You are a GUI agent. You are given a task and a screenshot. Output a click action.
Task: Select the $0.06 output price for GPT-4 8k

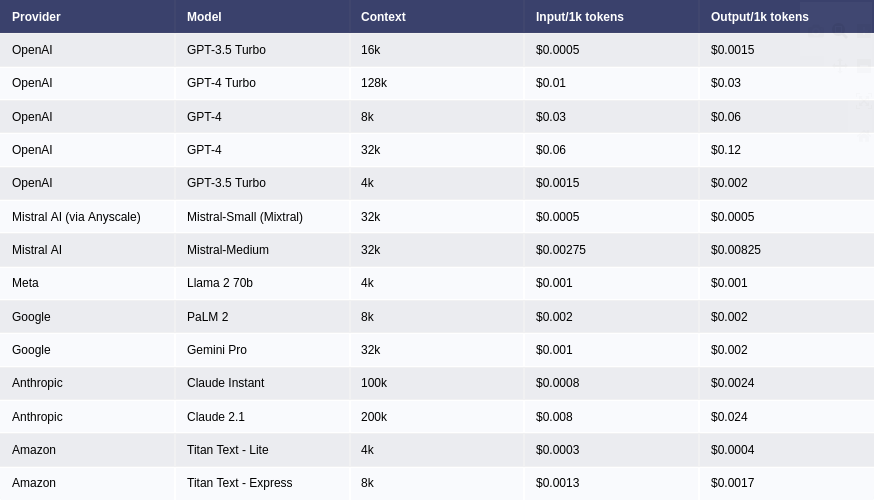(x=726, y=116)
